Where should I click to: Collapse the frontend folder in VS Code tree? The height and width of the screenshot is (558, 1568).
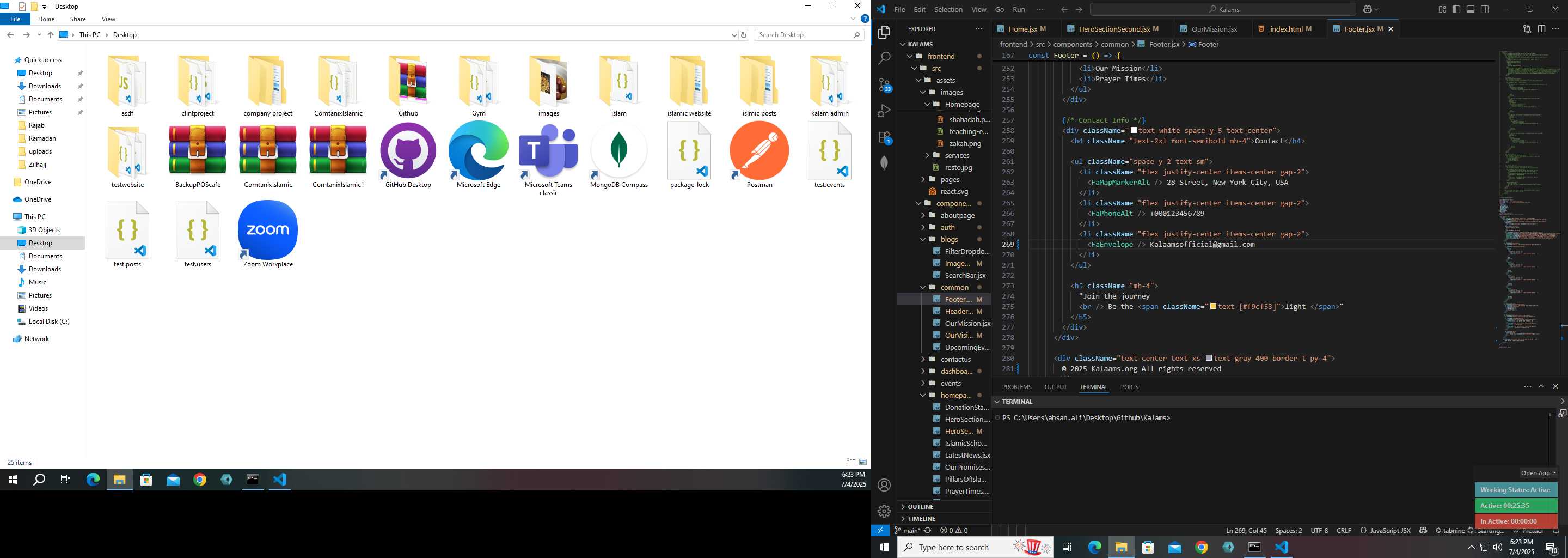(x=910, y=56)
